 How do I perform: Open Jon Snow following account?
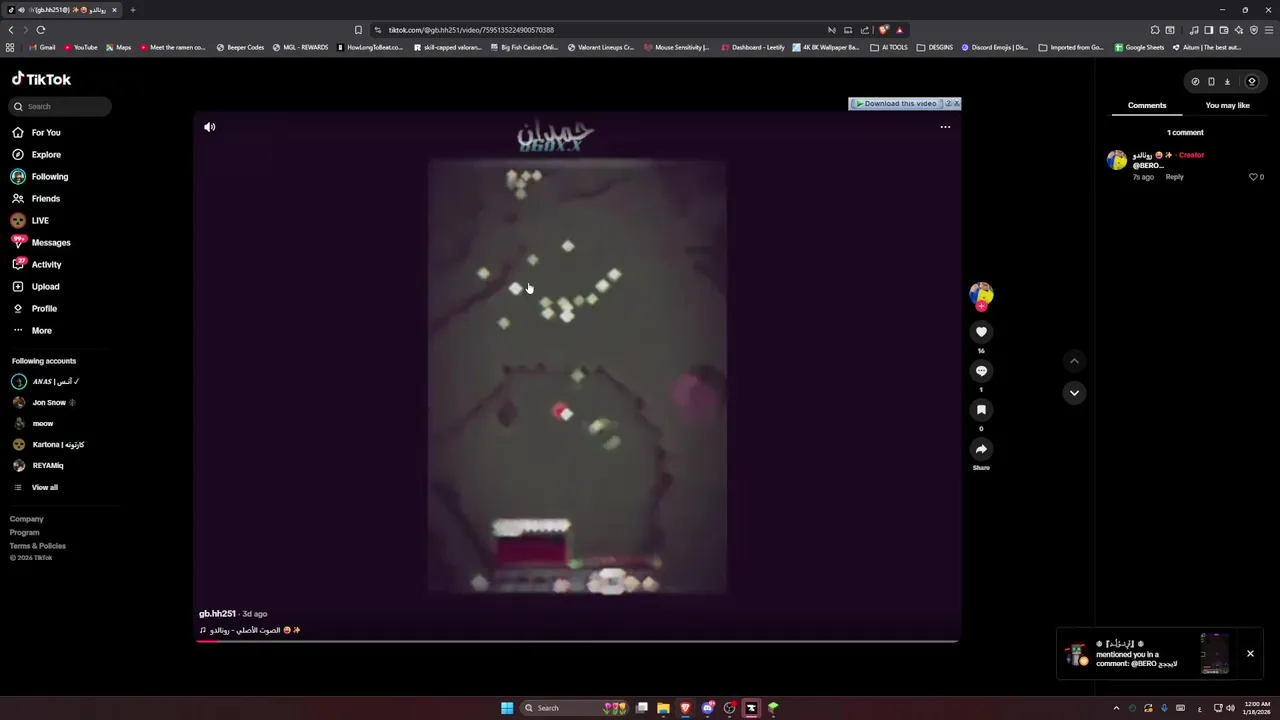tap(44, 402)
